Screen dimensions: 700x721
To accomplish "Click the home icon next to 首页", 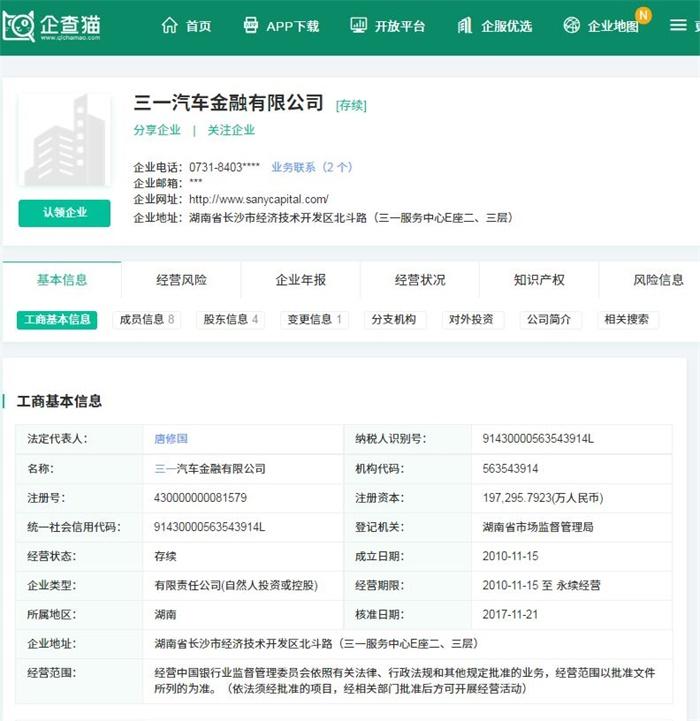I will (169, 25).
